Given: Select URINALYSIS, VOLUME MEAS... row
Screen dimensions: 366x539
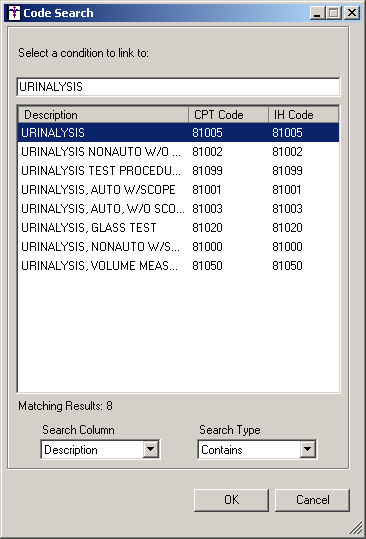Looking at the screenshot, I should (x=178, y=266).
